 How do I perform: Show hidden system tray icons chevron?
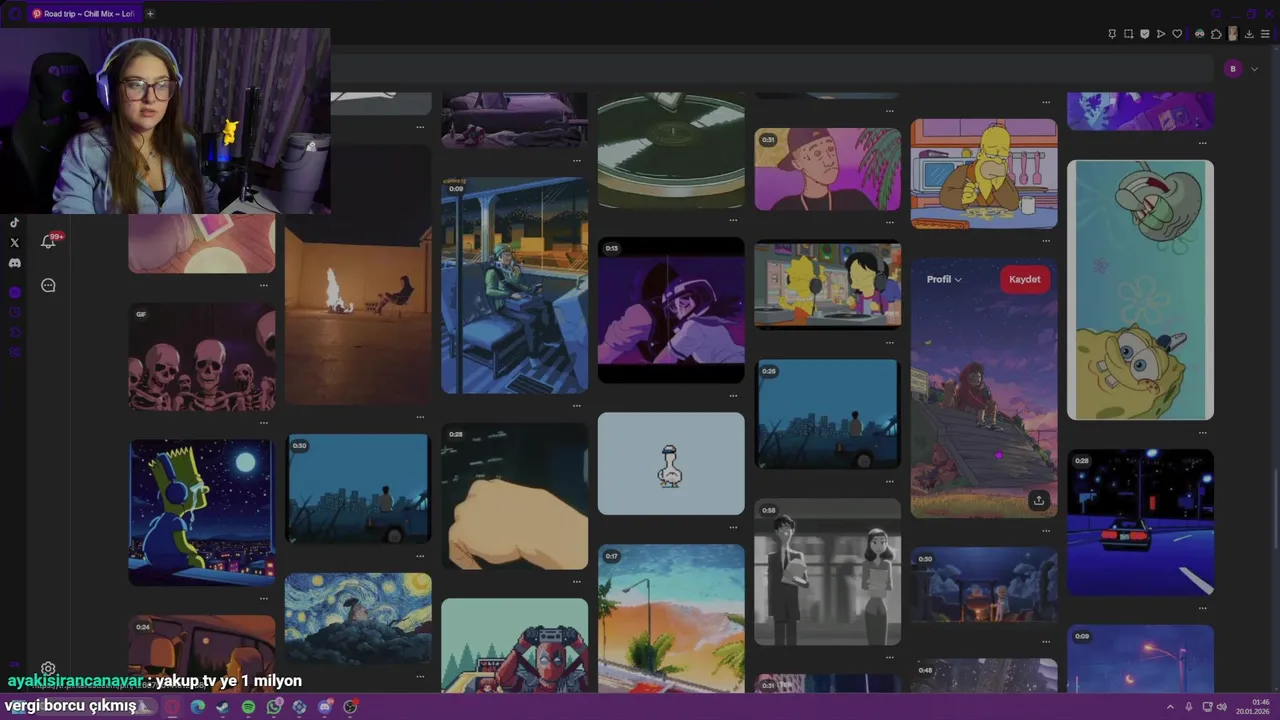(x=1170, y=707)
